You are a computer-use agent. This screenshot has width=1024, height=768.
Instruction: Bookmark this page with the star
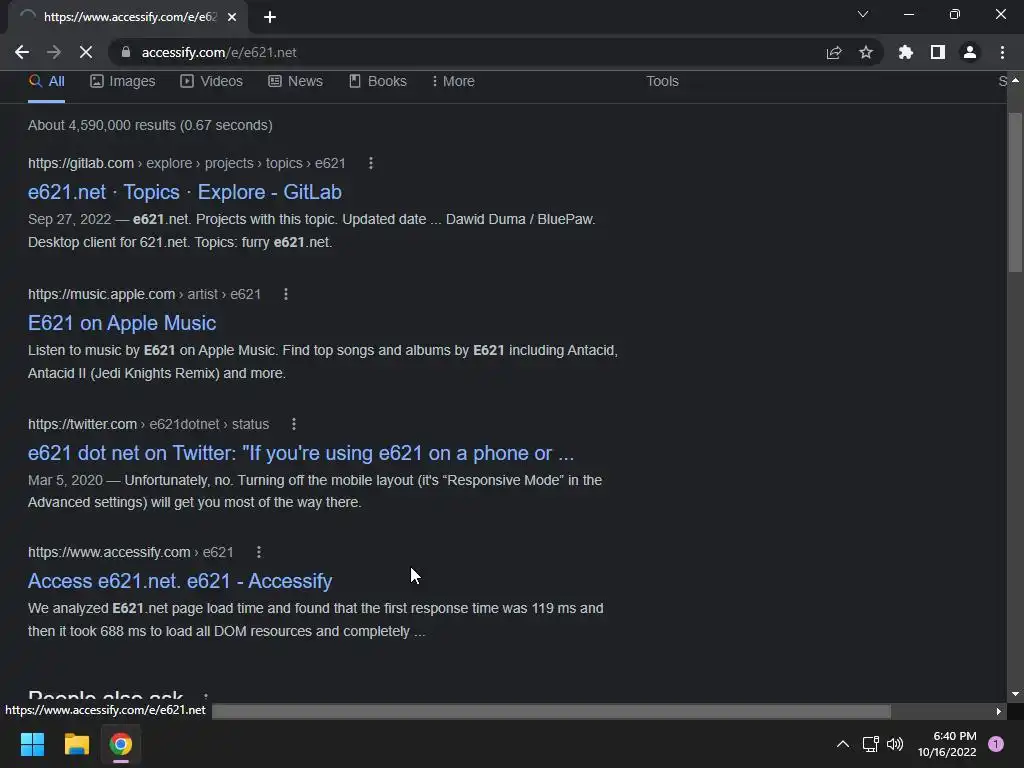click(x=866, y=52)
